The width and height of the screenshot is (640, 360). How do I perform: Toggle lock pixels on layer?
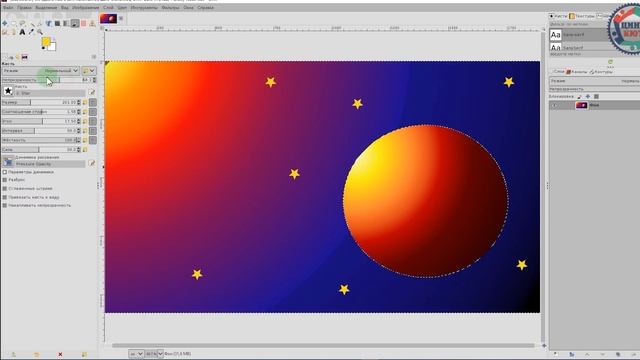click(580, 97)
